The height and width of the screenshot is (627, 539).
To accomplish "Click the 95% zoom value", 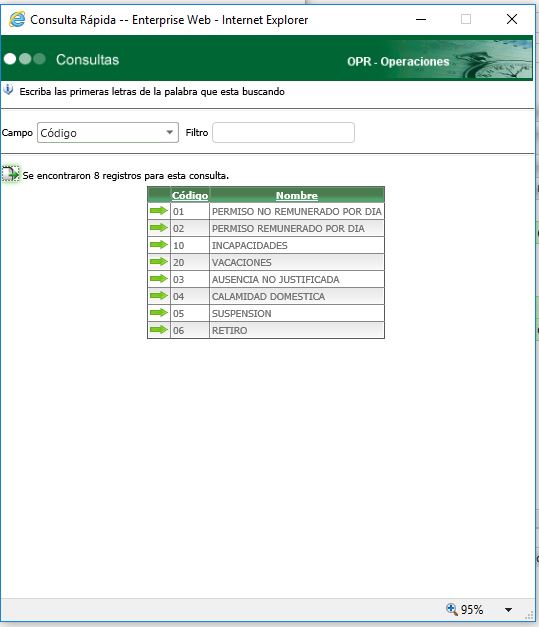I will click(472, 609).
